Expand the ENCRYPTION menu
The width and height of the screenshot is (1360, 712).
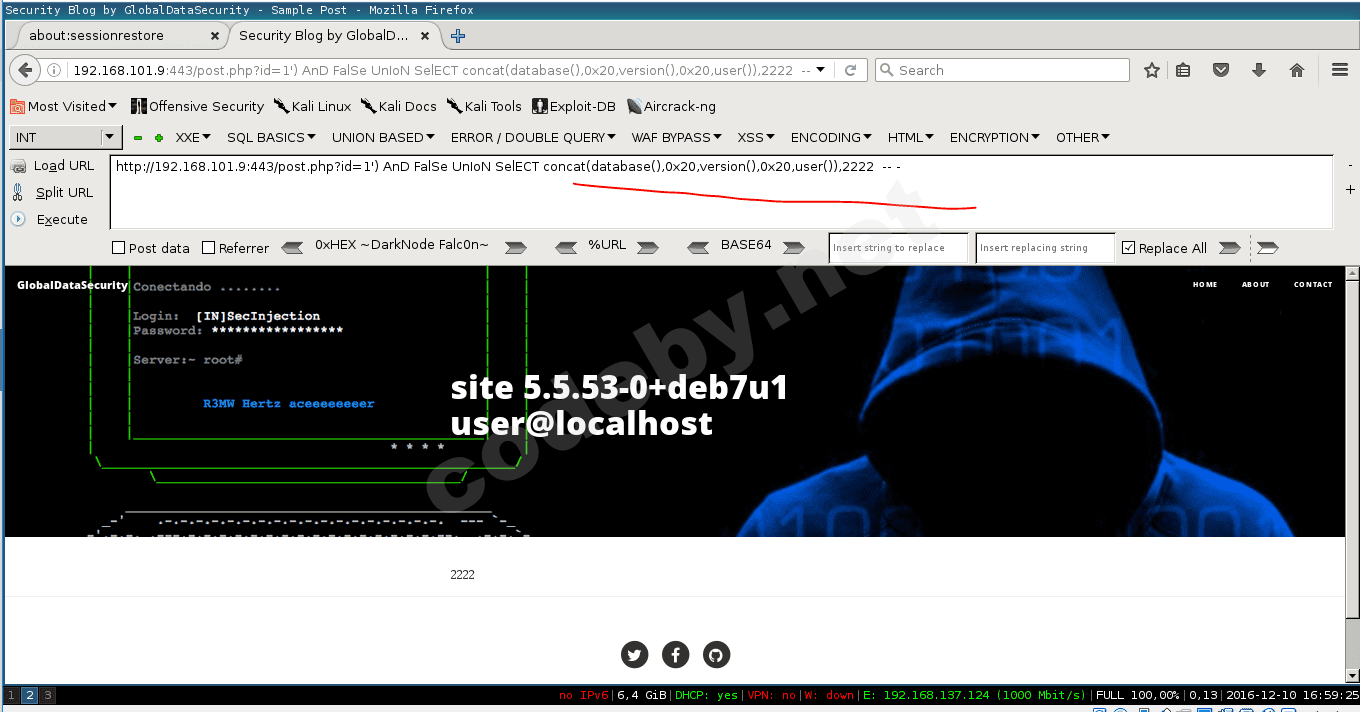click(x=995, y=138)
